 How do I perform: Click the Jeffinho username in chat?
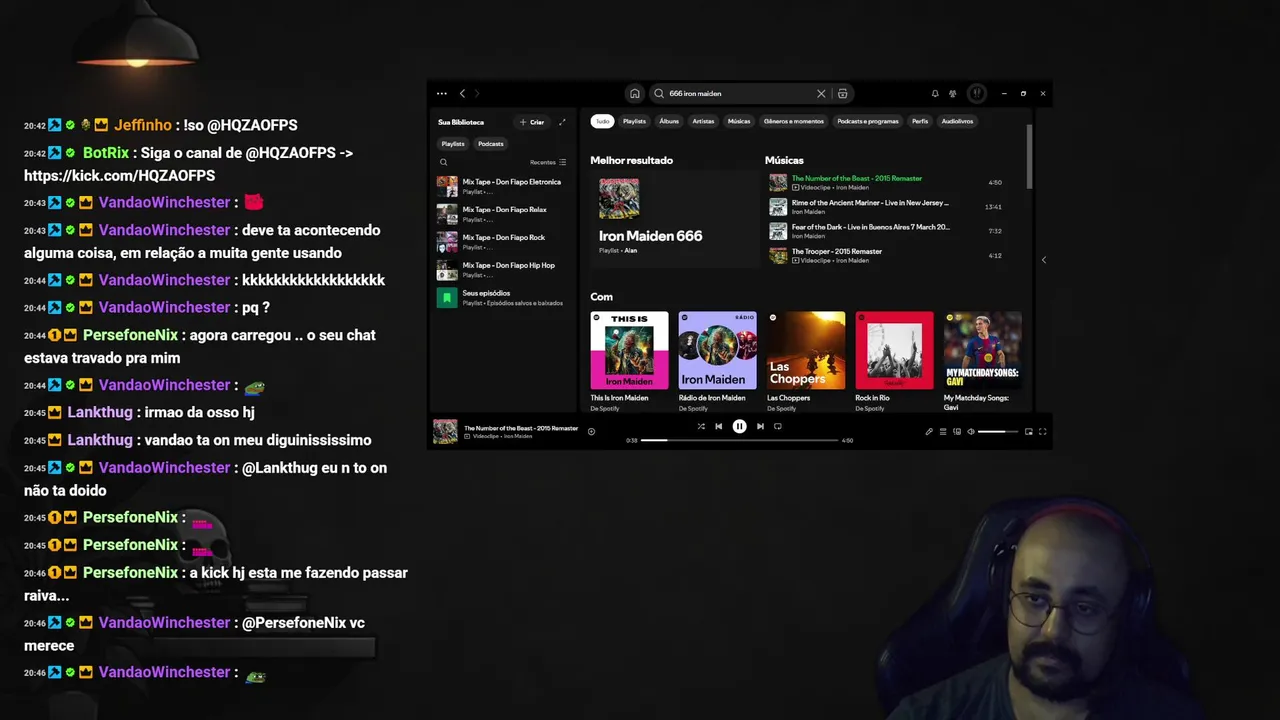tap(143, 125)
